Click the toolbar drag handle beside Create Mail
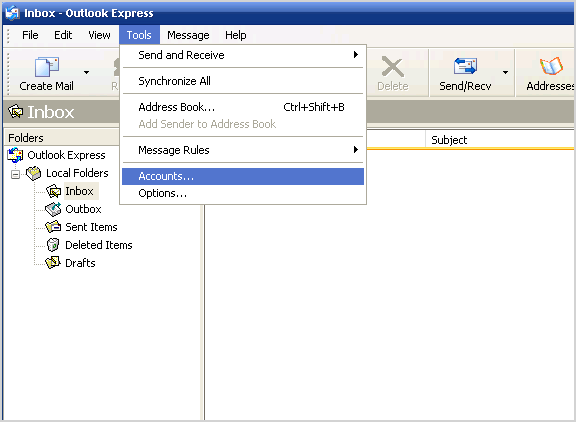Screen dimensions: 576x422 (8, 73)
